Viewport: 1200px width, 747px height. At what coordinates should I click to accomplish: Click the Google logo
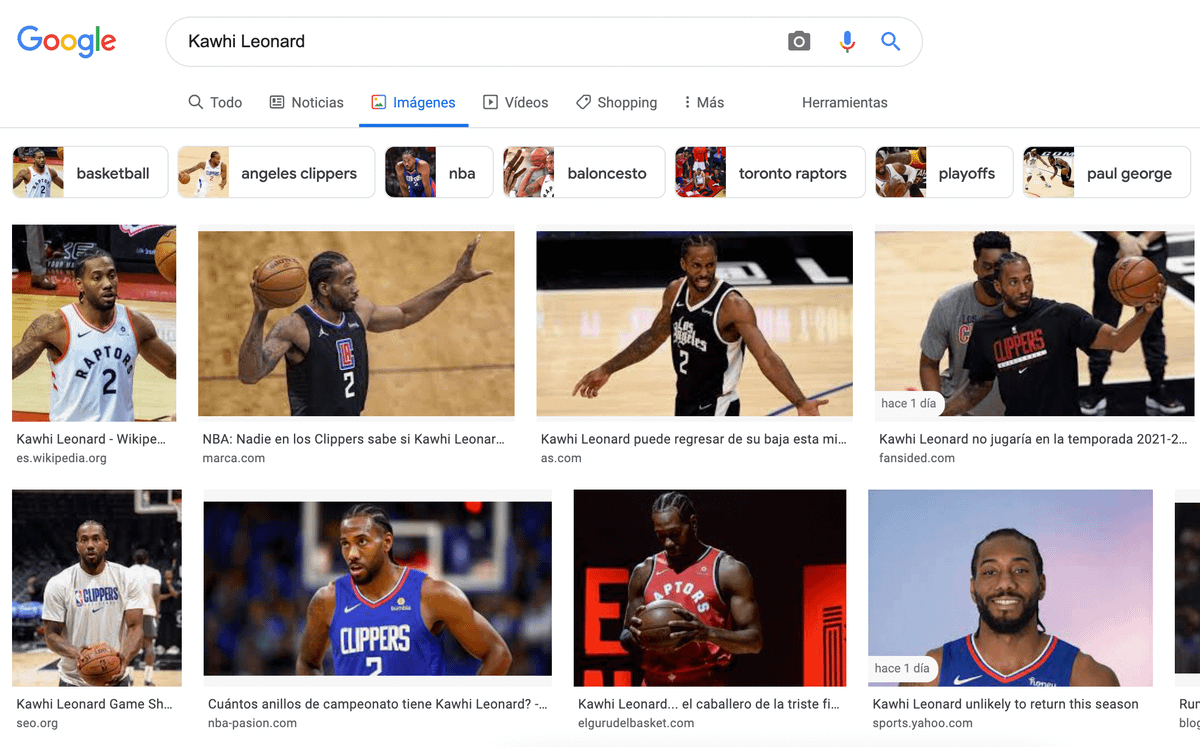tap(67, 41)
